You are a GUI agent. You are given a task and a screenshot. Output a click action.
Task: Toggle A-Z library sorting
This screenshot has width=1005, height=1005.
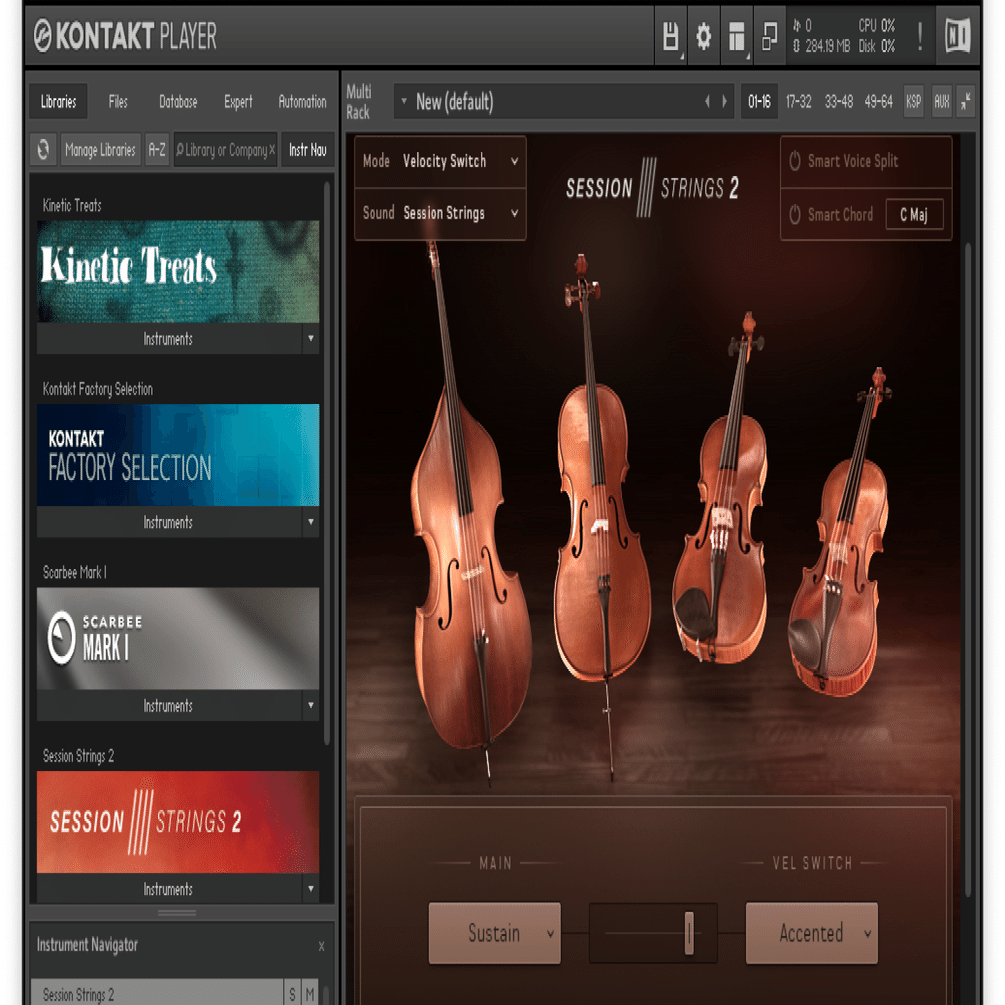click(157, 150)
